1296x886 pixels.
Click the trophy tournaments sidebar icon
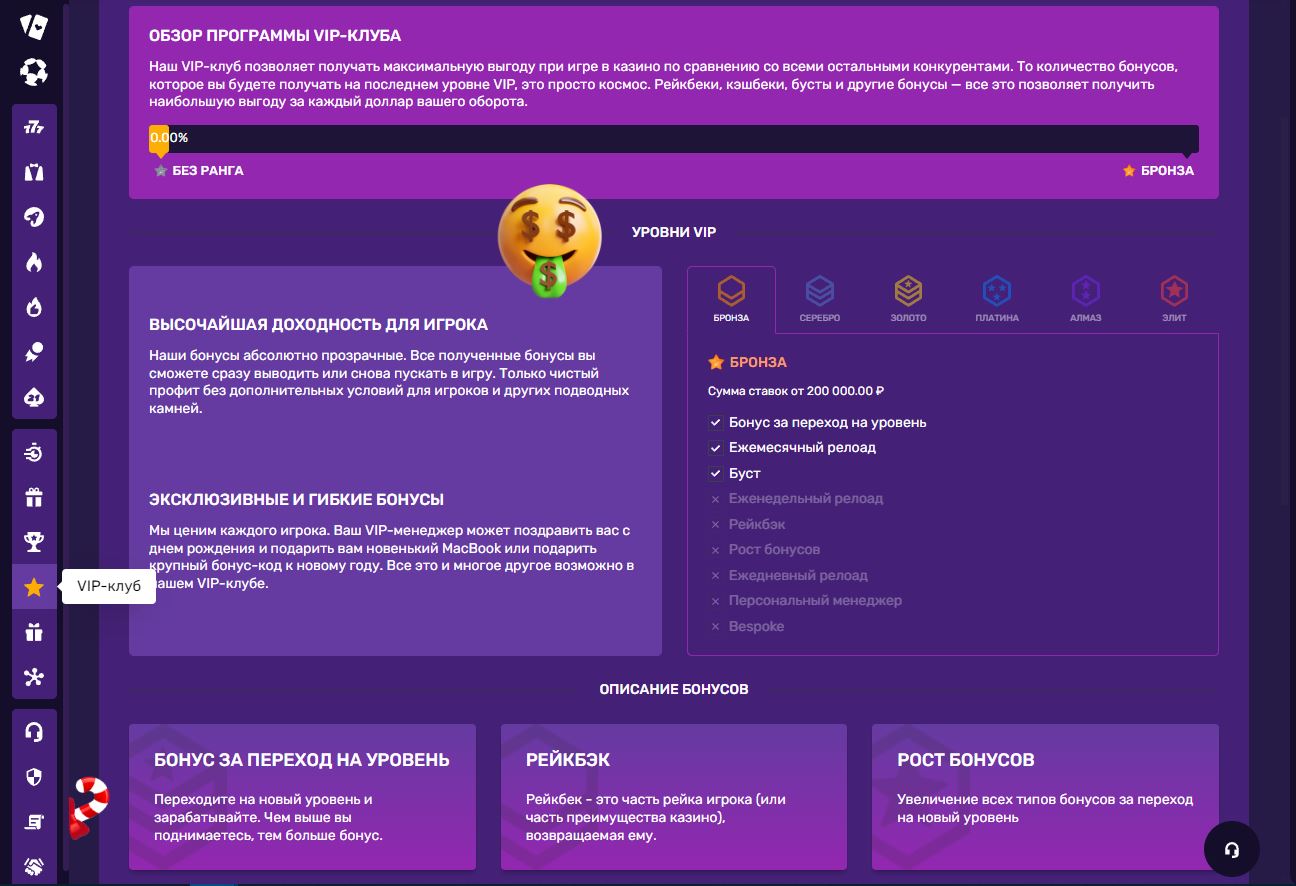click(x=34, y=543)
